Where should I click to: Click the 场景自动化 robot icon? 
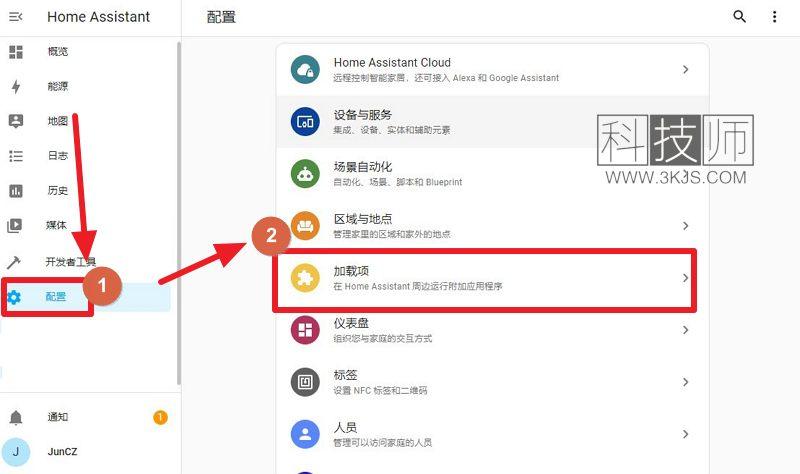(x=305, y=174)
